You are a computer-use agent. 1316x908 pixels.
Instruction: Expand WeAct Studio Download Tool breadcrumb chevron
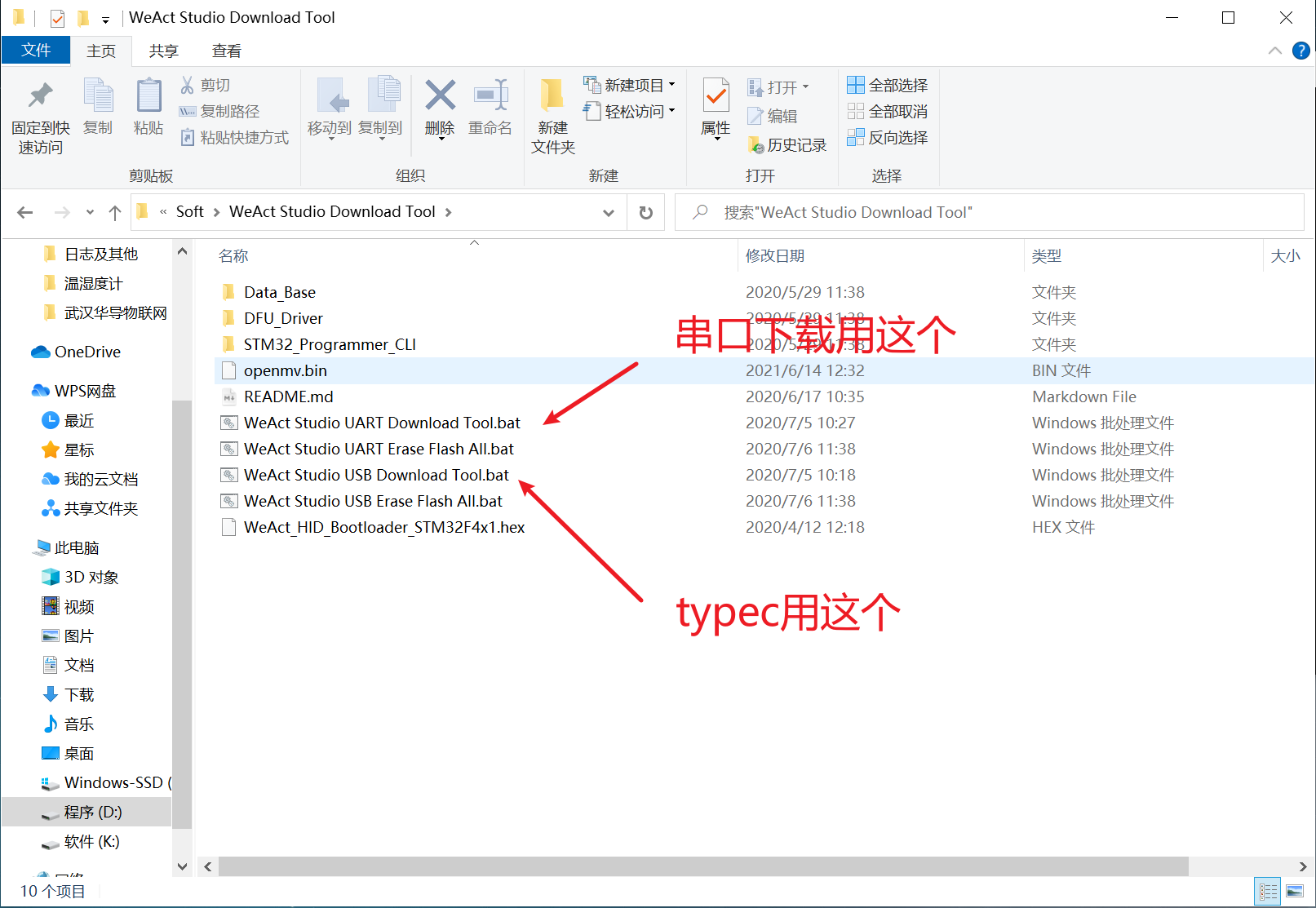[x=448, y=212]
